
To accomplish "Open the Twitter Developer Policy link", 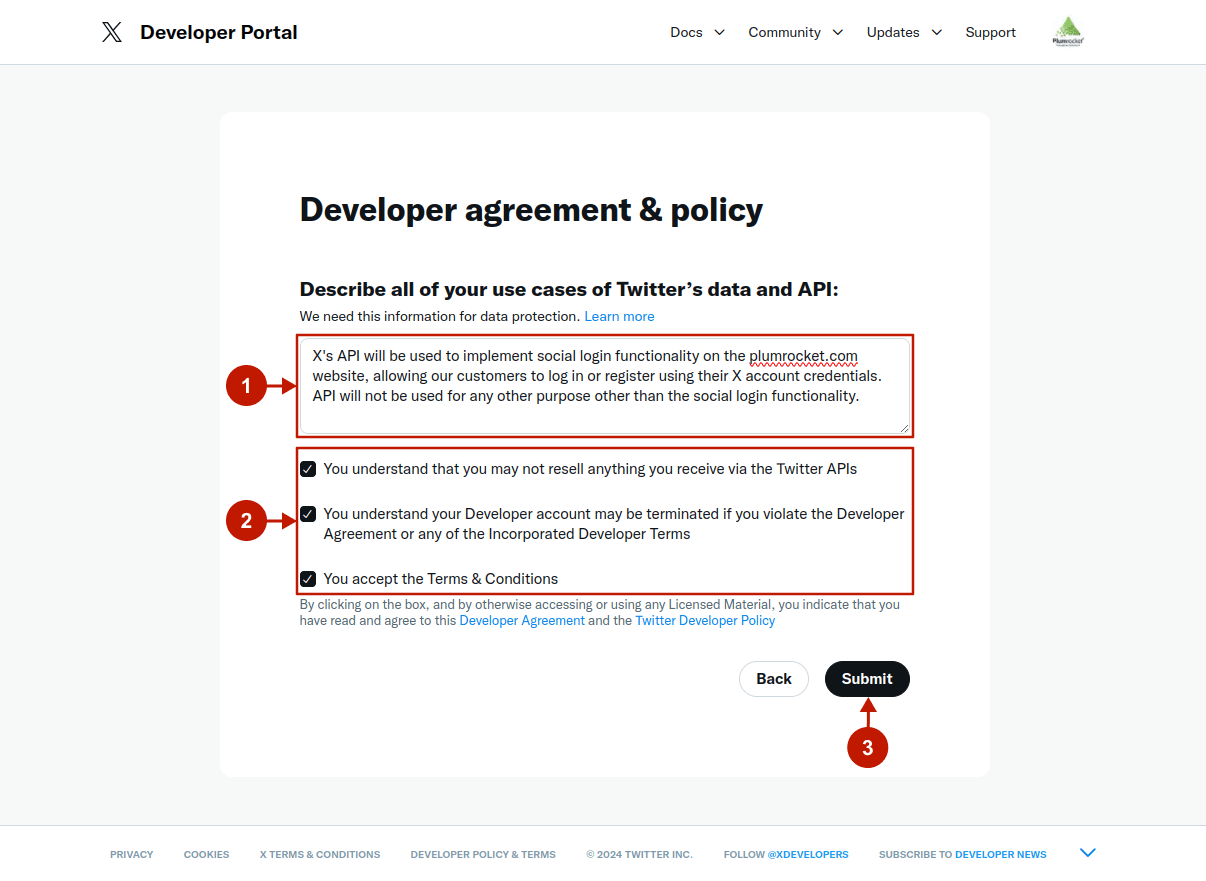I will click(705, 621).
